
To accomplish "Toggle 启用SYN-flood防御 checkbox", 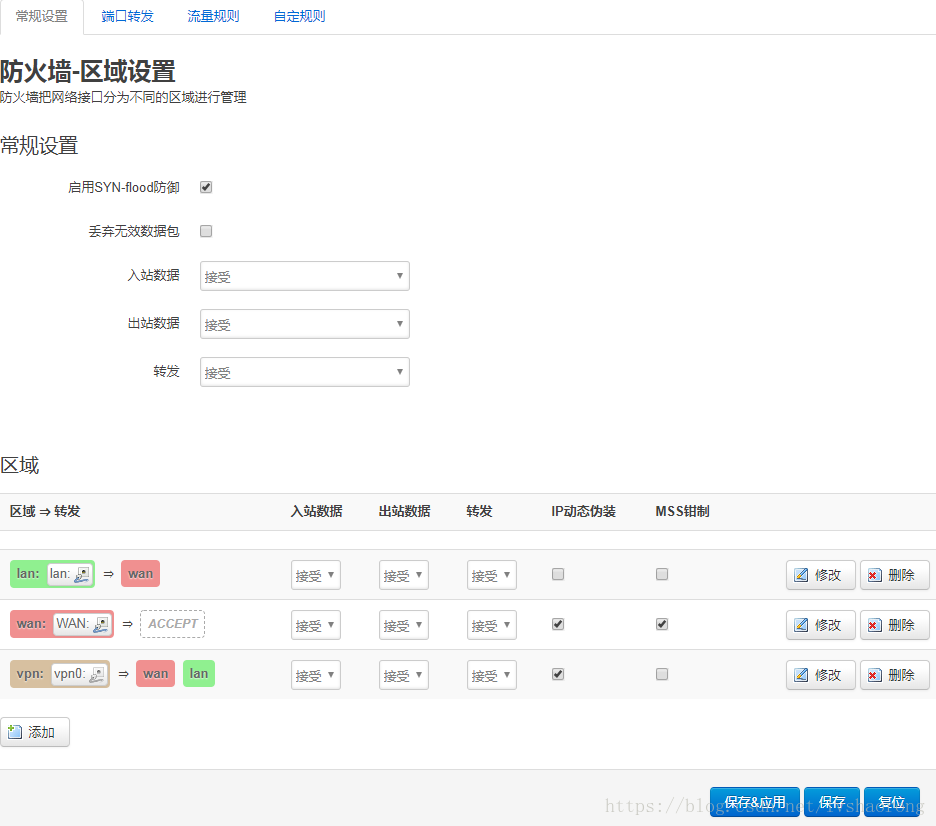I will point(206,187).
